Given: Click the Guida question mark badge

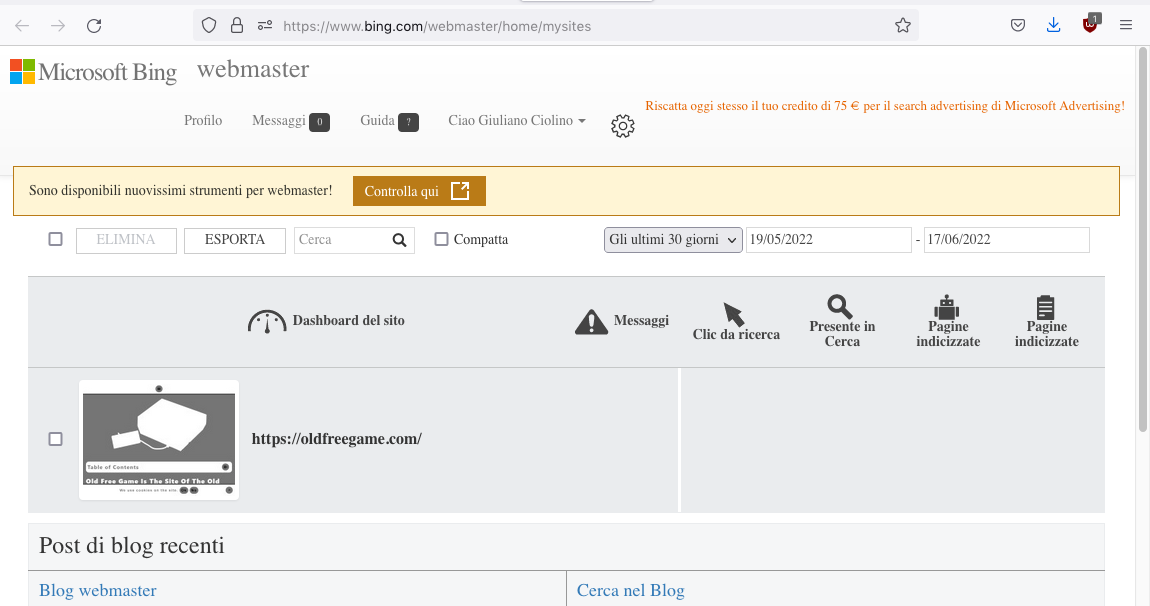Looking at the screenshot, I should (409, 123).
